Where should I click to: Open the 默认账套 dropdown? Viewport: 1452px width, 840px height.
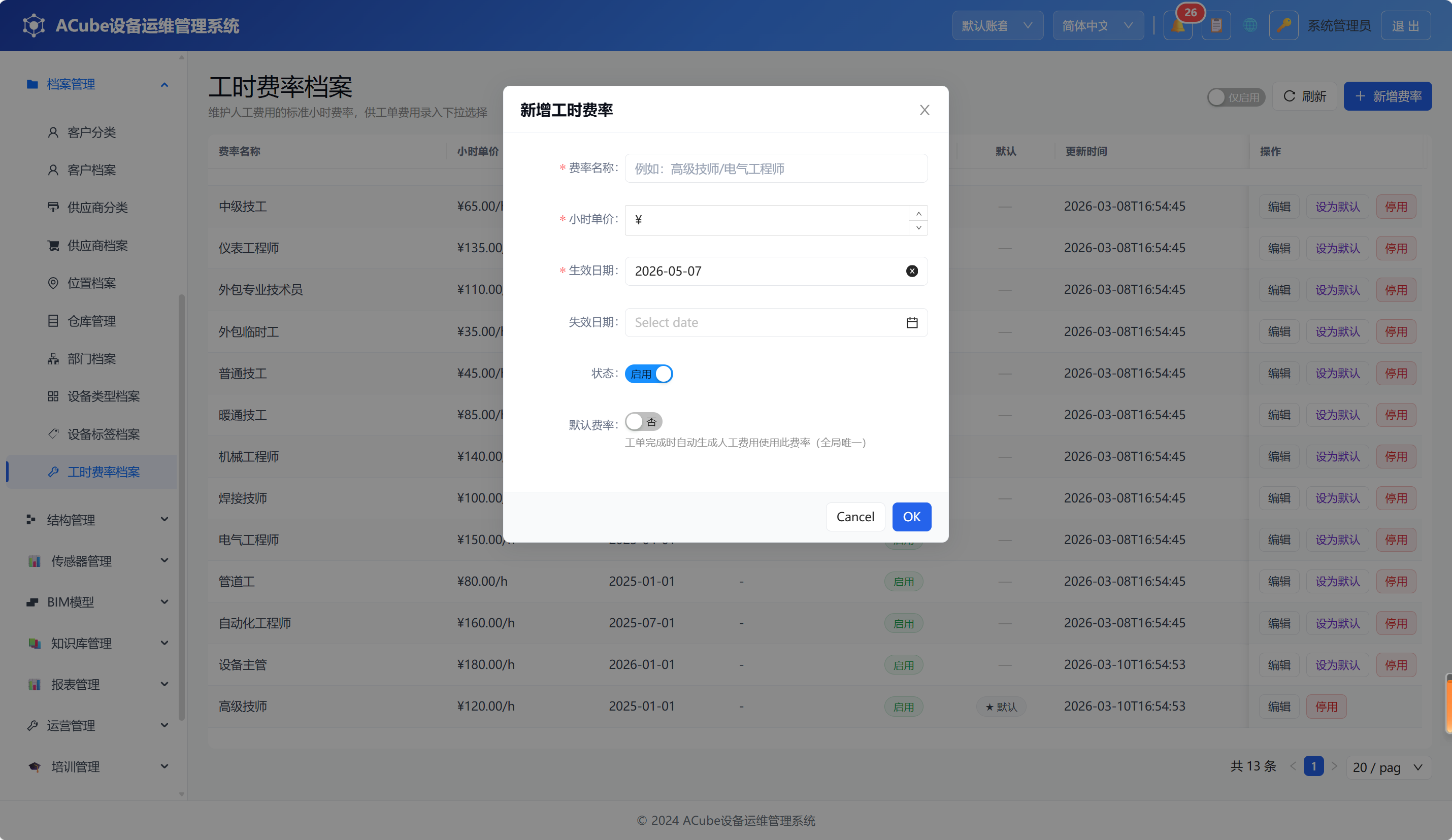(998, 25)
